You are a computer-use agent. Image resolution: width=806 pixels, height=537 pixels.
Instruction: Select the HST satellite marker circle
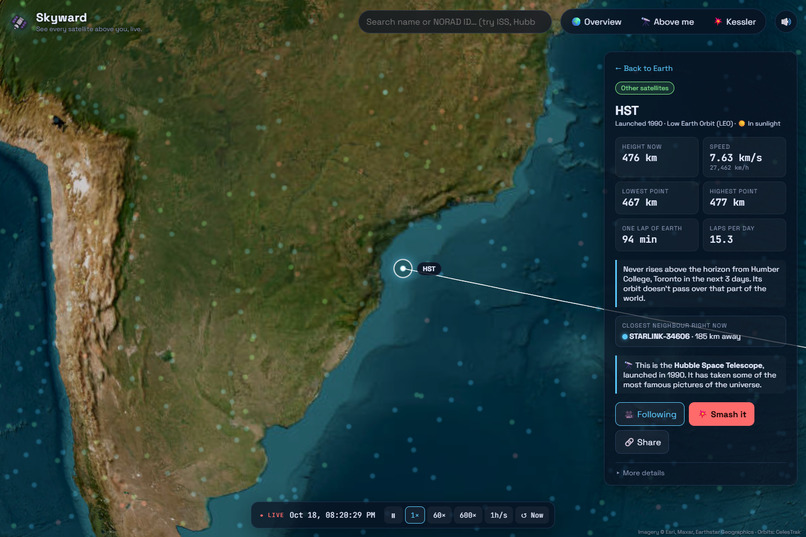pyautogui.click(x=402, y=268)
